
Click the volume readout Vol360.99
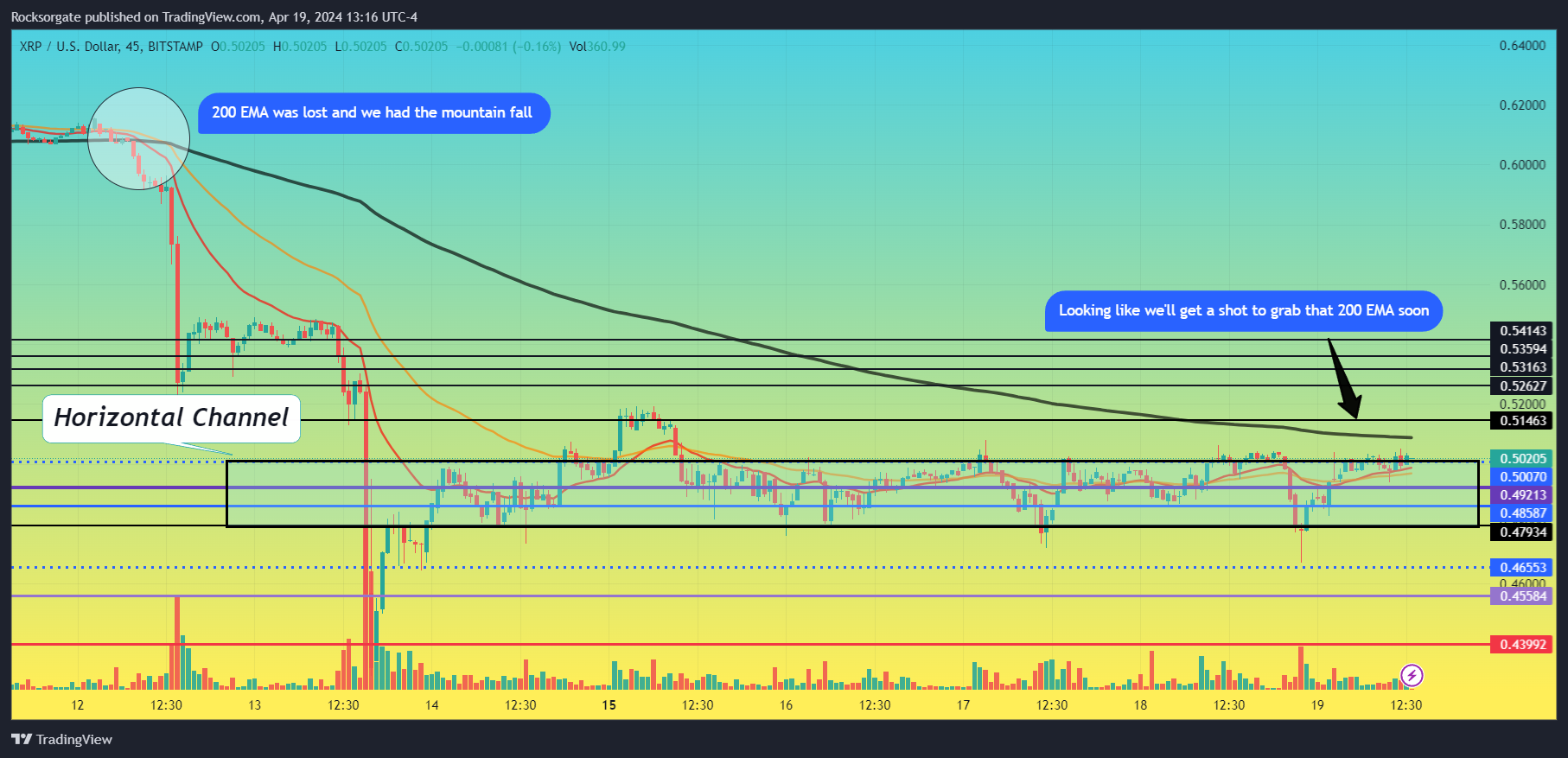point(597,47)
